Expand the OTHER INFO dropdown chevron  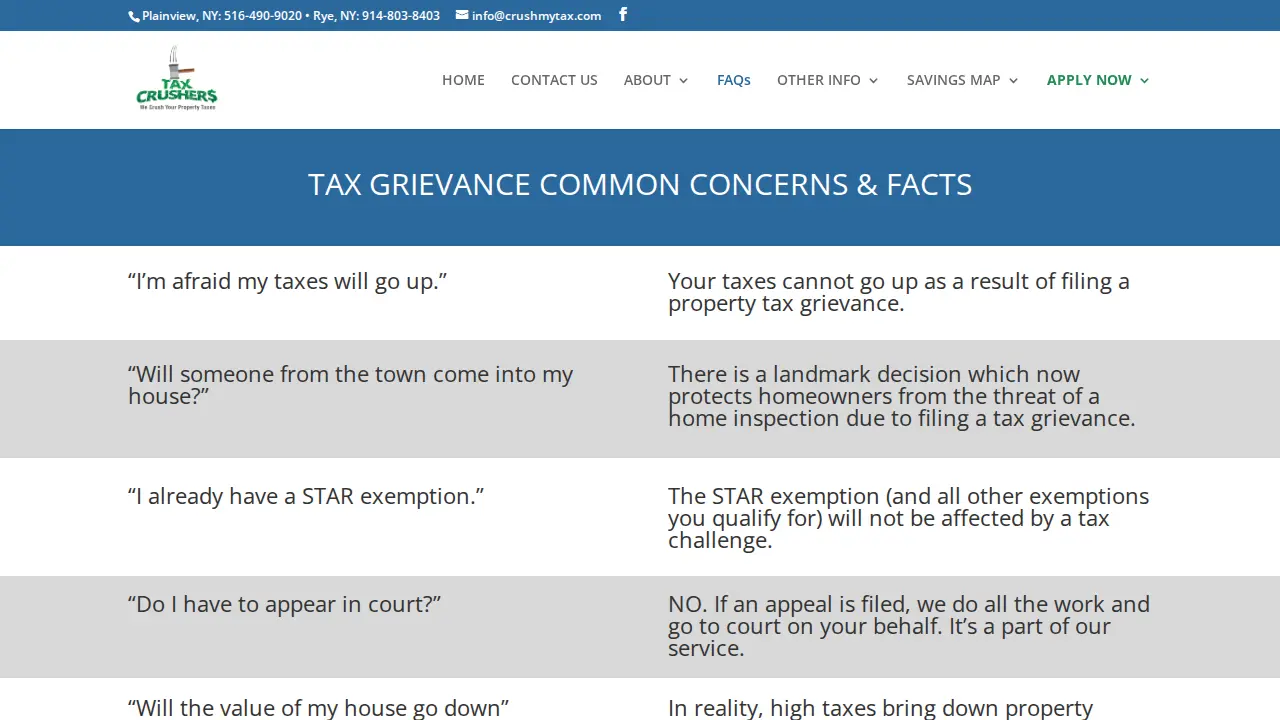(x=874, y=81)
